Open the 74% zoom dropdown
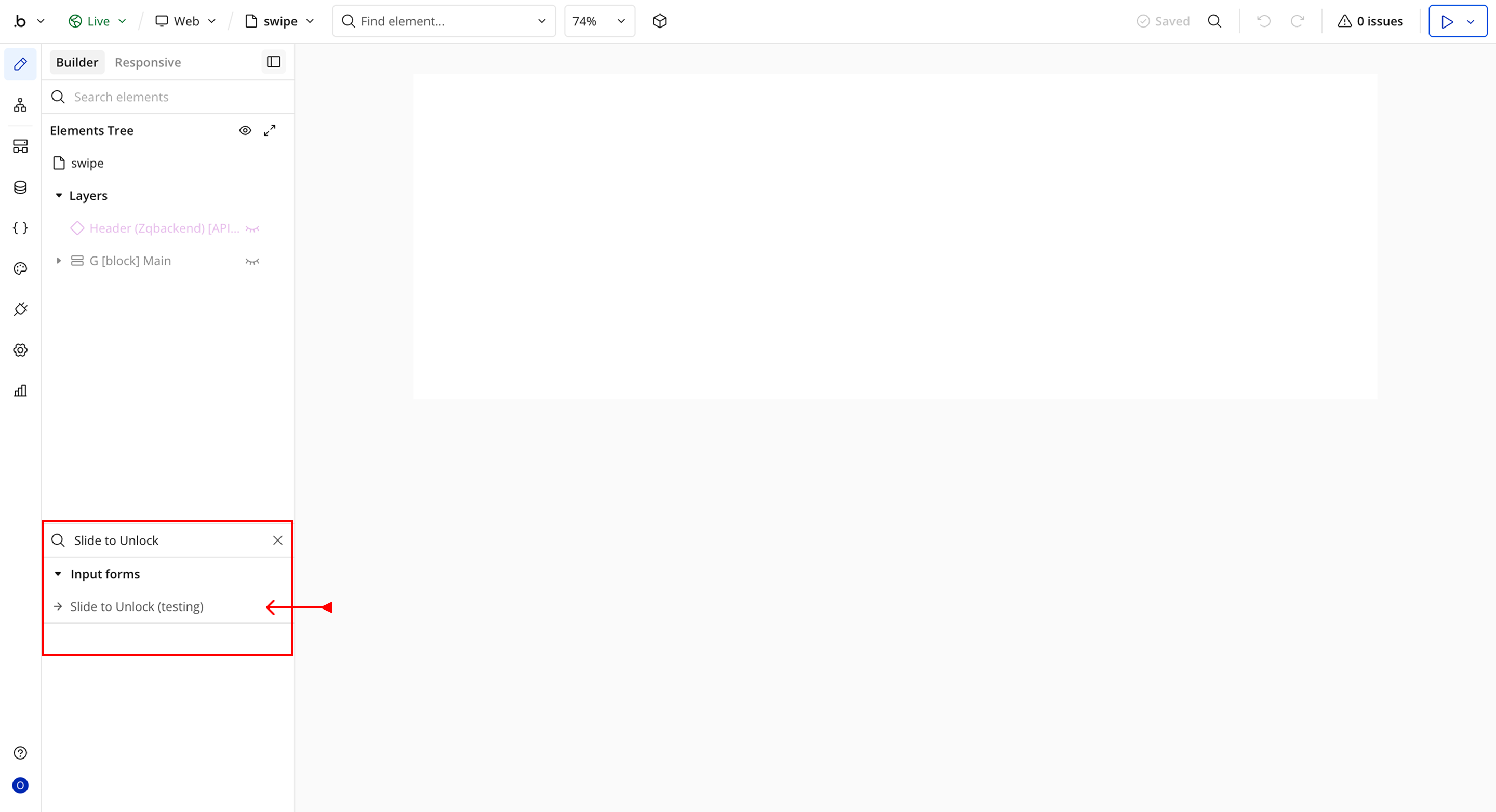This screenshot has width=1496, height=812. click(x=599, y=21)
